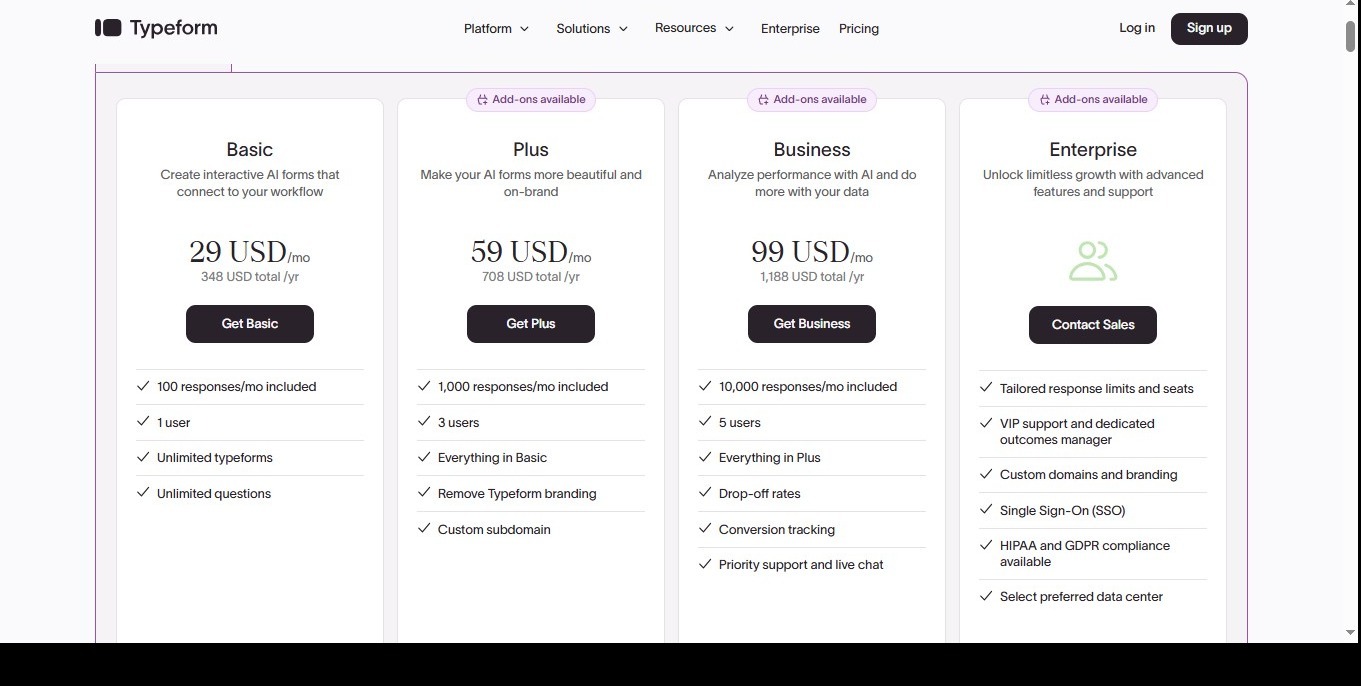Go to the Enterprise nav item

(x=790, y=29)
